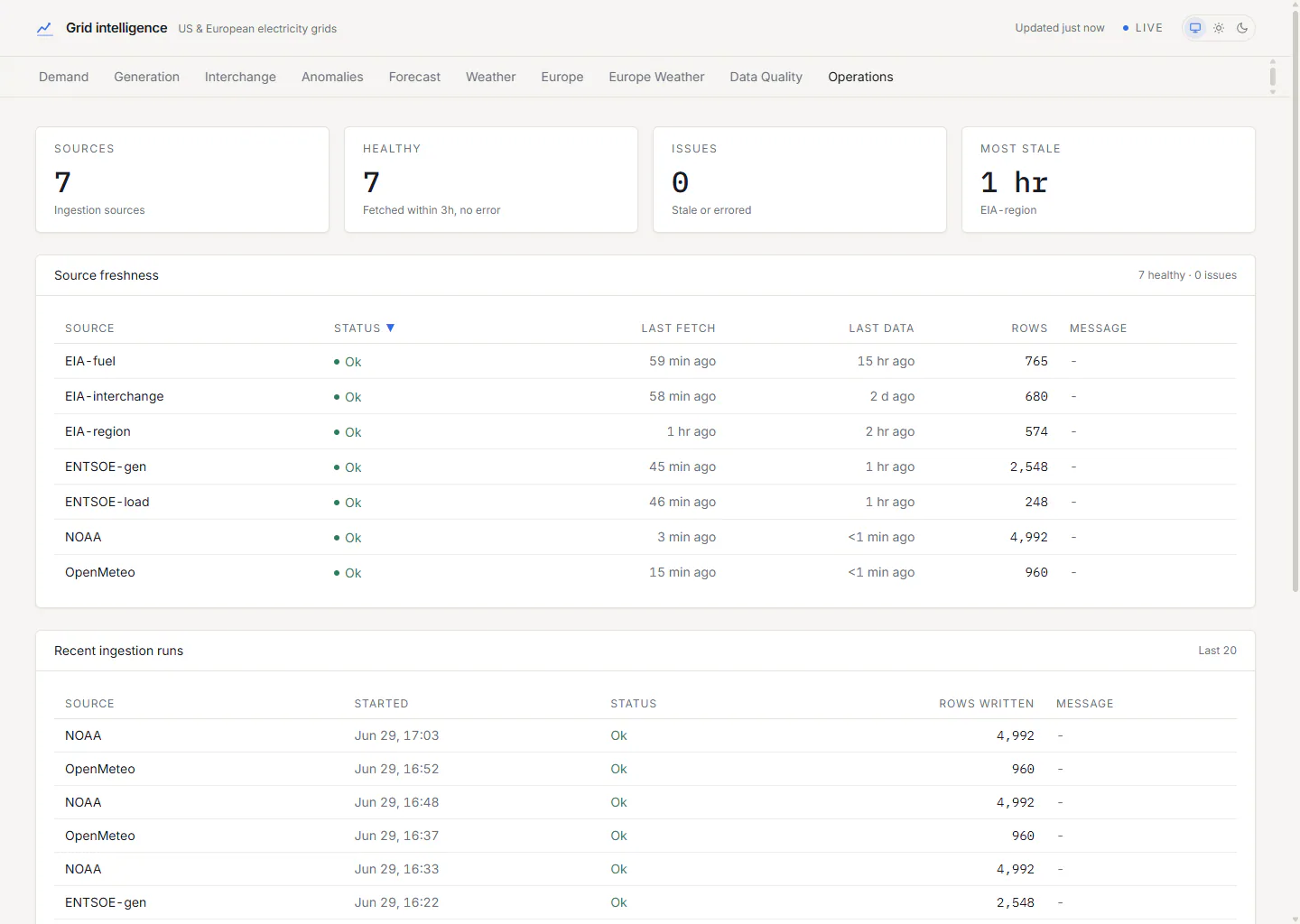Sort Source freshness by Last Fetch column
The height and width of the screenshot is (924, 1300).
click(678, 328)
